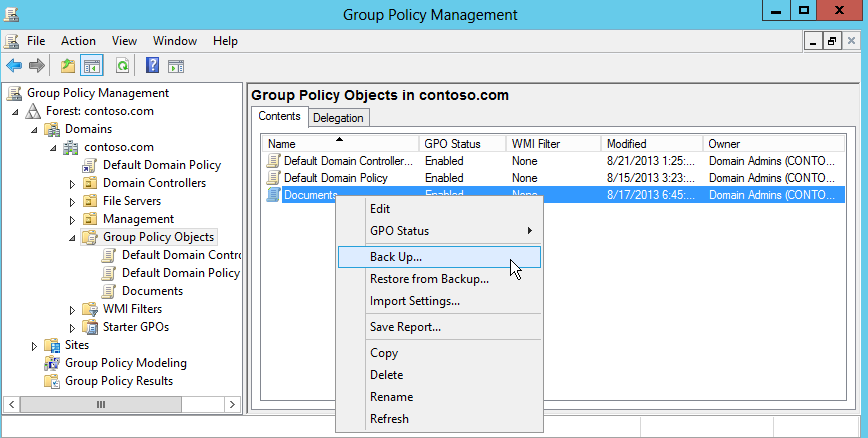Click Default Domain Controller row scroll icon
This screenshot has width=868, height=438.
[273, 161]
